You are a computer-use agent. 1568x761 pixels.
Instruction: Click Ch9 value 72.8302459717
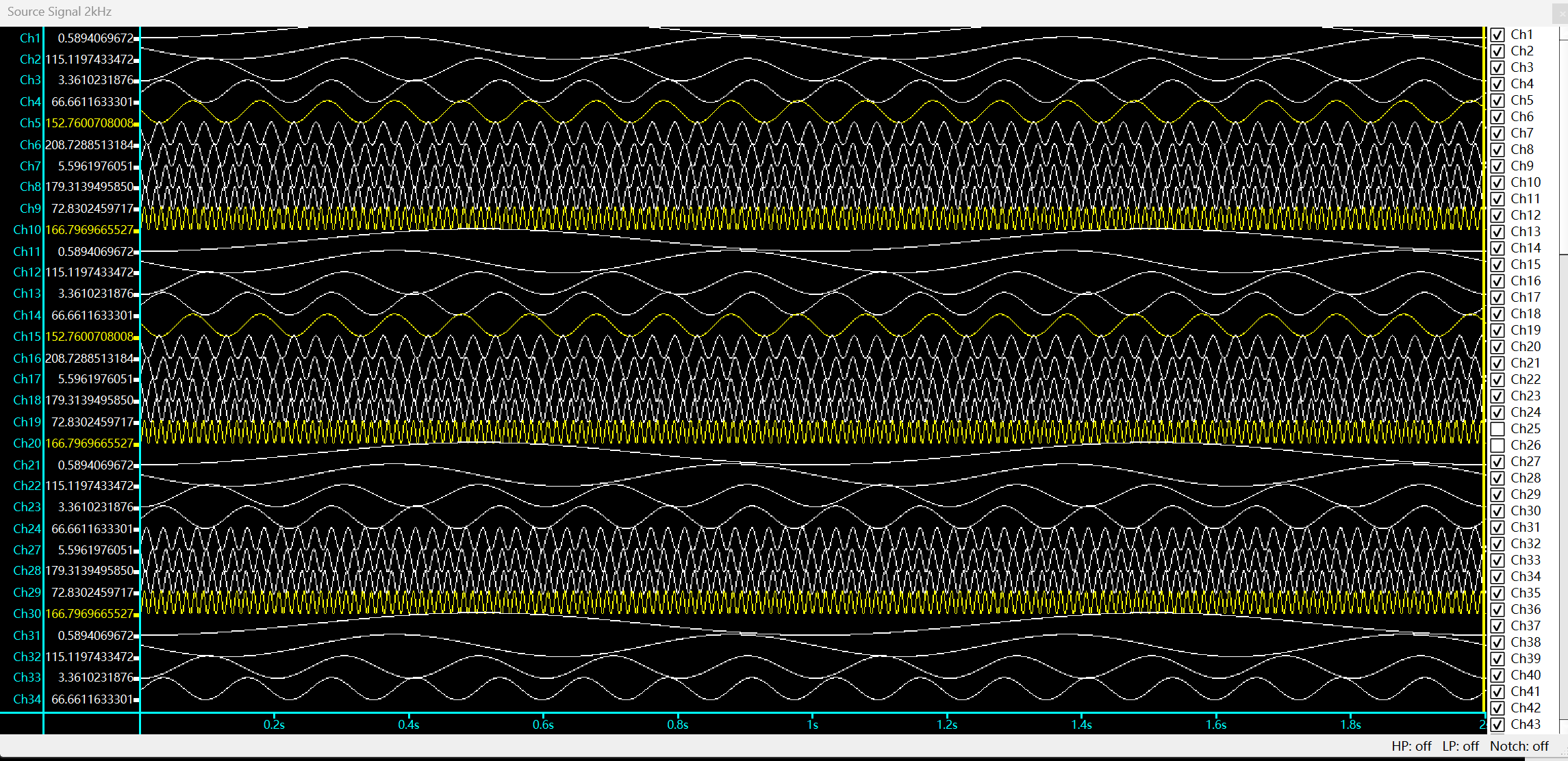pos(93,209)
